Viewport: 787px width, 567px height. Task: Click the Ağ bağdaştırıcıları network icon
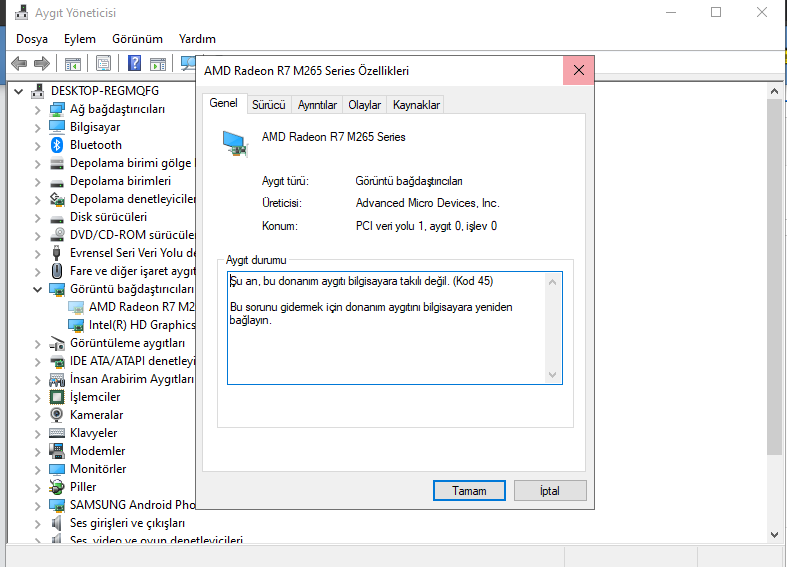[x=57, y=109]
